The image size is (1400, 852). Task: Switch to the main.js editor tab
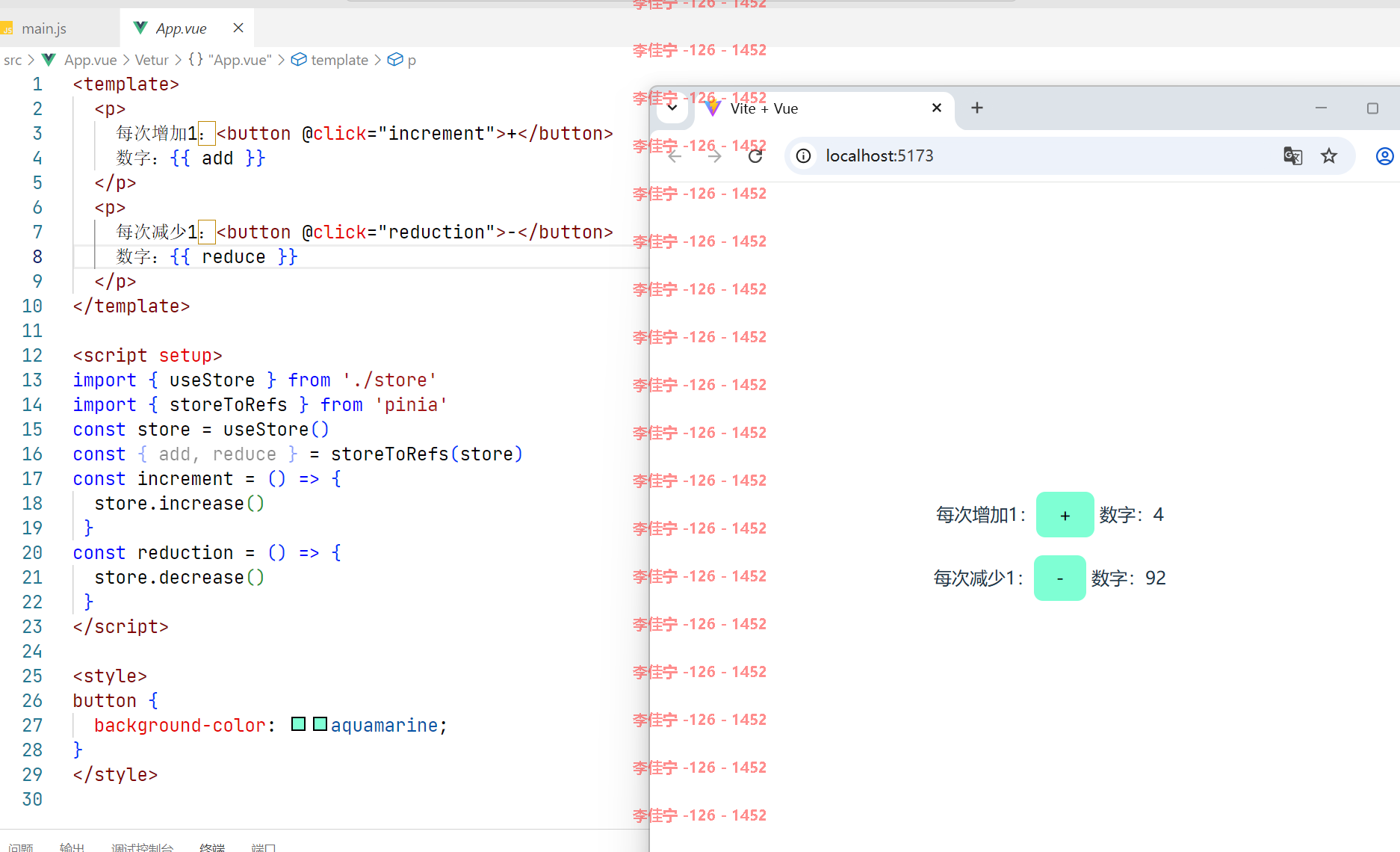(x=43, y=28)
